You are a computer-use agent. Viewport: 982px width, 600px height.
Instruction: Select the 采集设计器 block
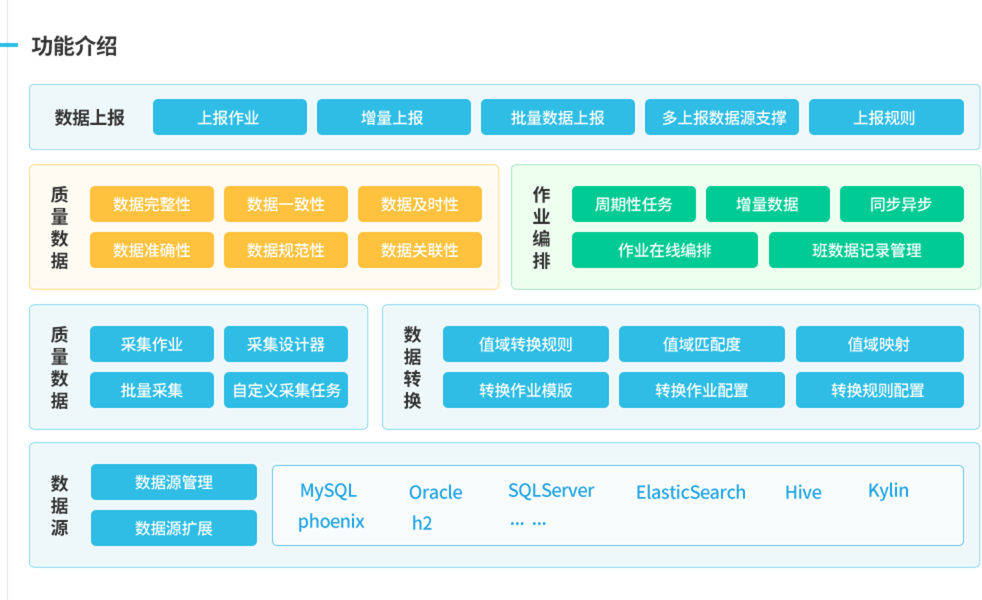[286, 344]
